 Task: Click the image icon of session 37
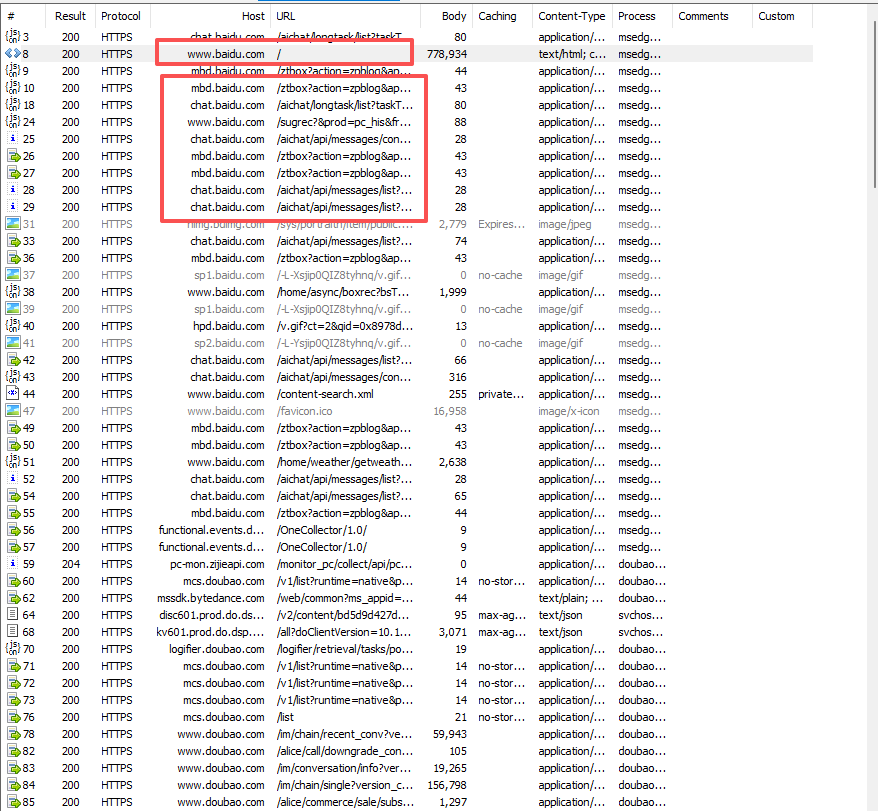click(12, 274)
